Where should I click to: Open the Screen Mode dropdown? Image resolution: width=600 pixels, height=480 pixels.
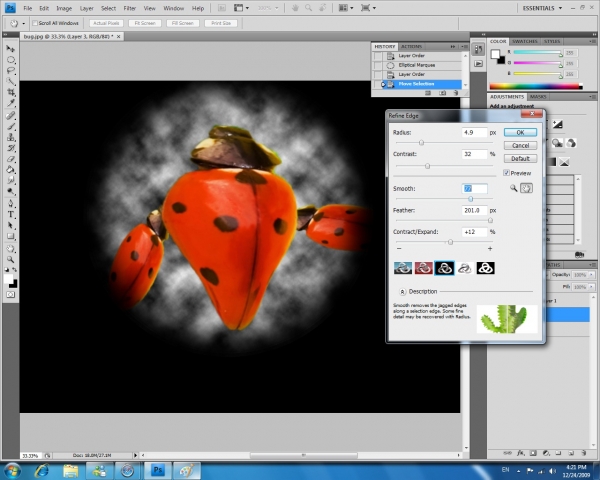[x=368, y=8]
